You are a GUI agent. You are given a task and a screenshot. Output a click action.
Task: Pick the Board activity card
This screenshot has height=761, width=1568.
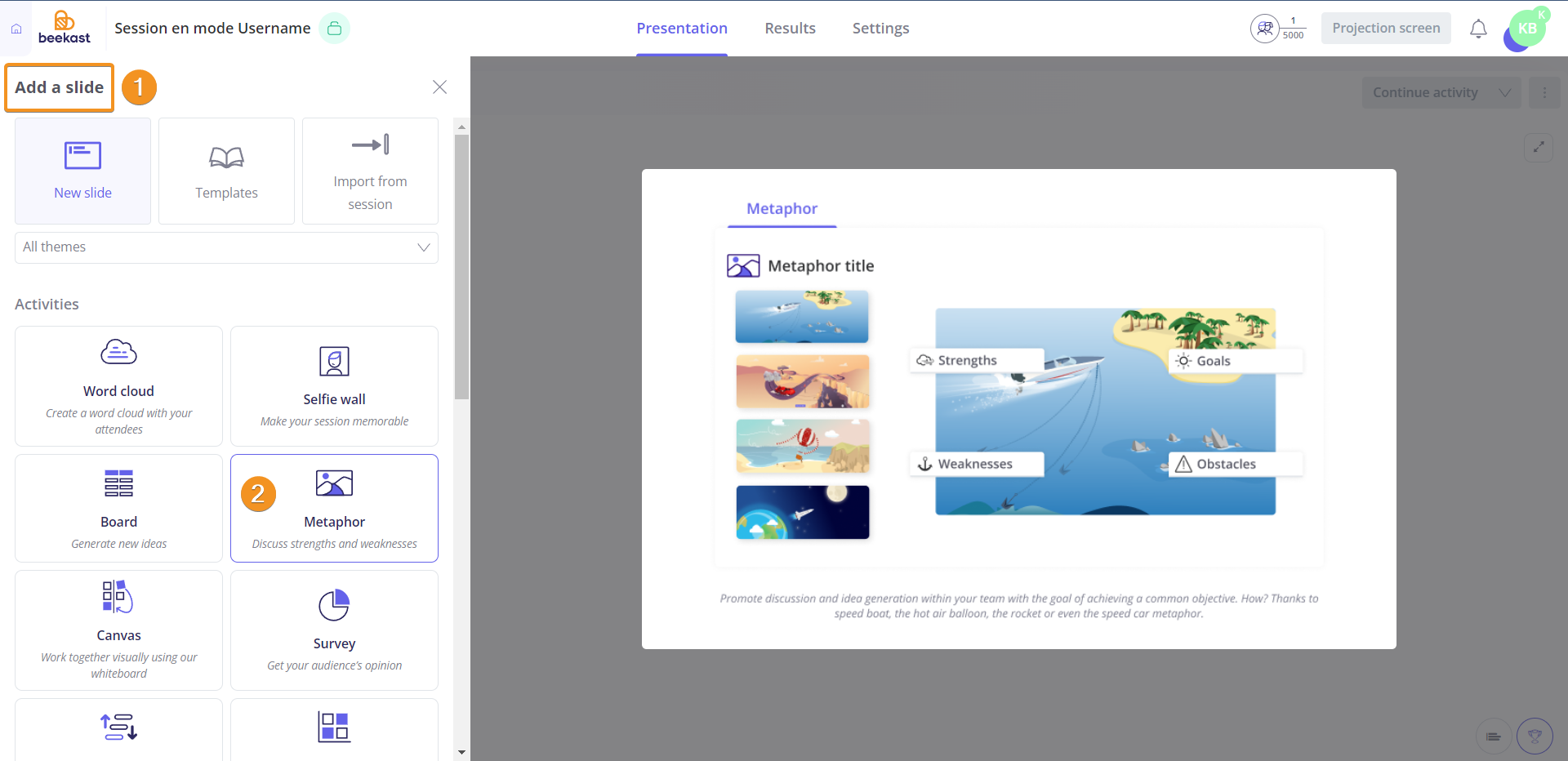[x=118, y=508]
